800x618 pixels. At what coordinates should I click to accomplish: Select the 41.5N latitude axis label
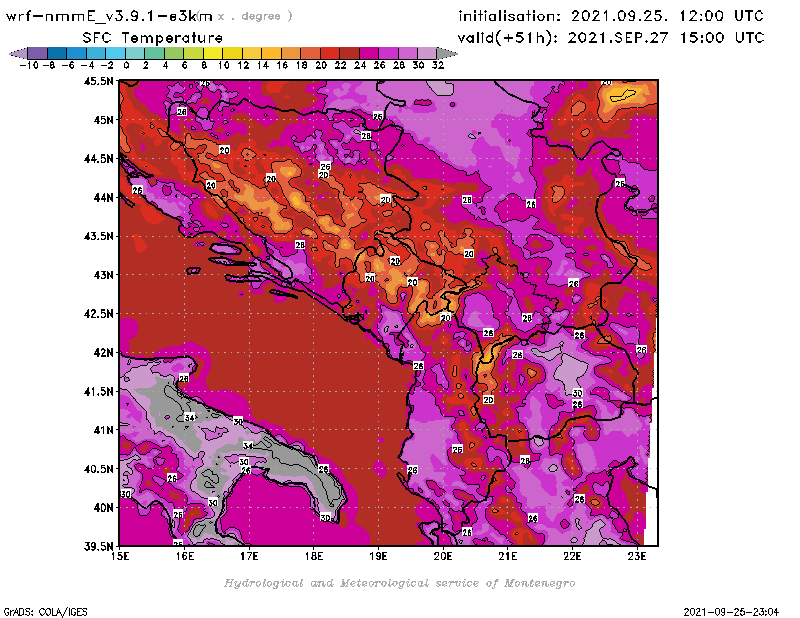pyautogui.click(x=98, y=391)
